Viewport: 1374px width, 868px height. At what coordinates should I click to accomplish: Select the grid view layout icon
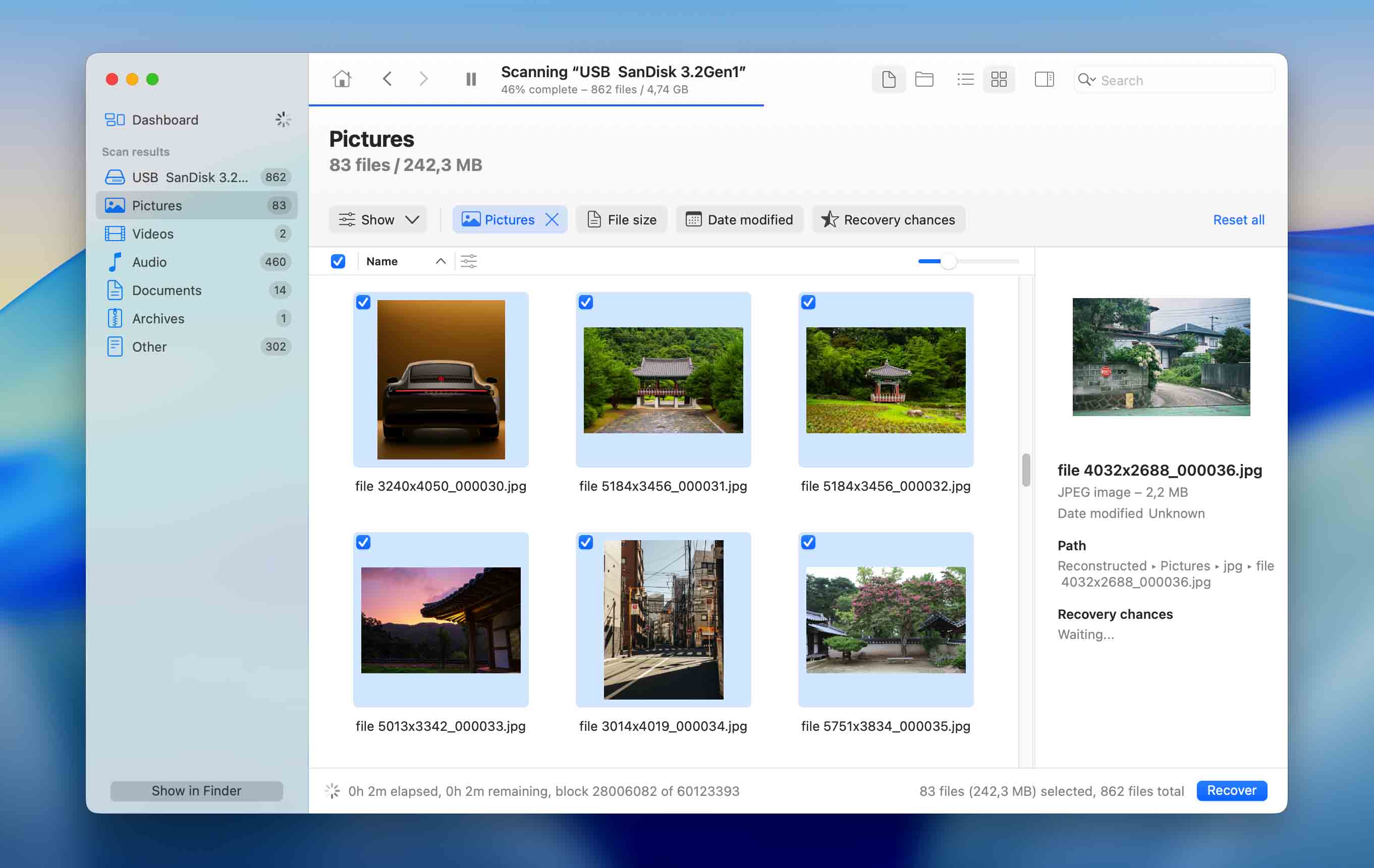999,79
